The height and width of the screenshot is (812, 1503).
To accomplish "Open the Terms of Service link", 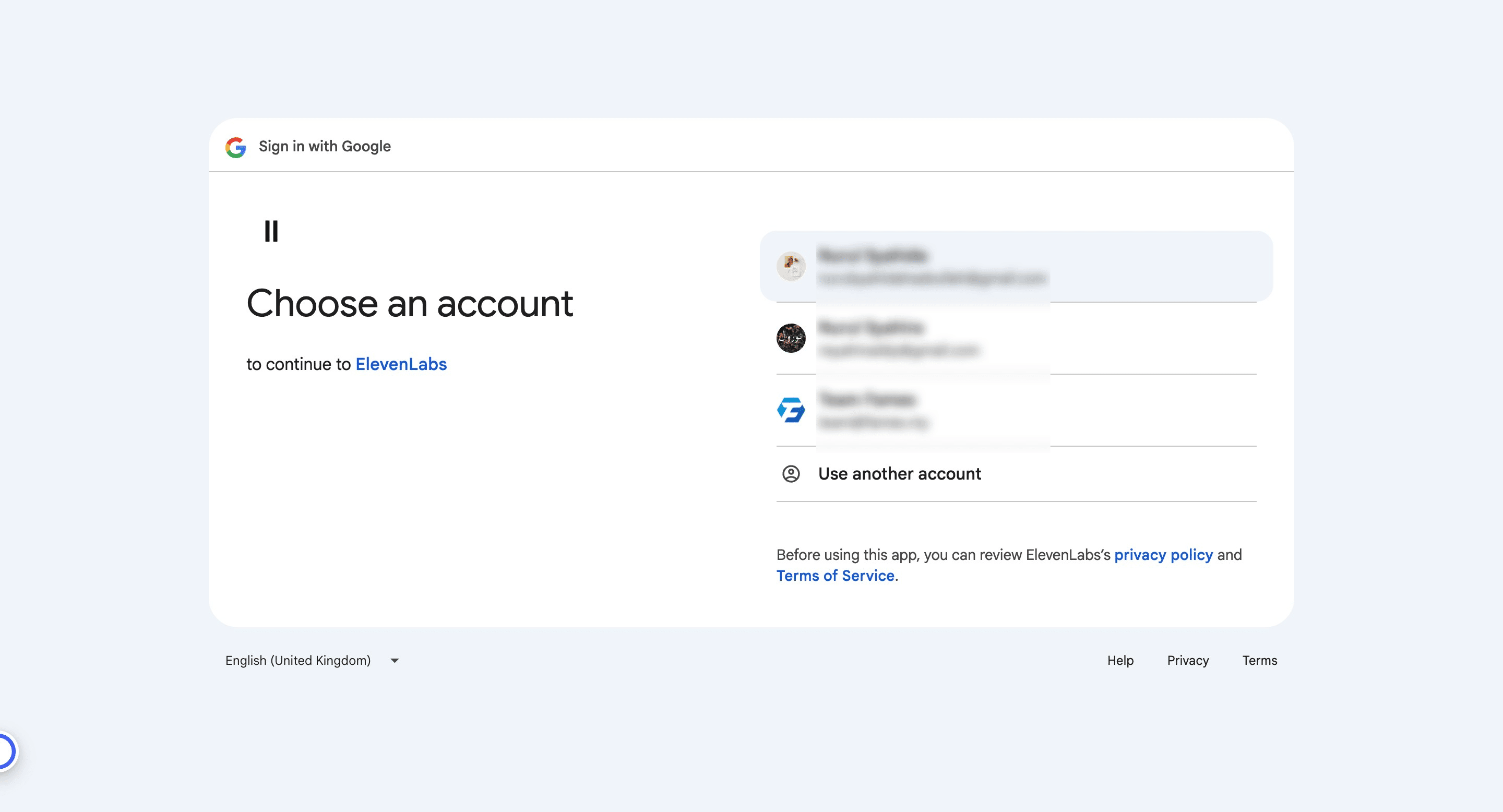I will (x=835, y=576).
